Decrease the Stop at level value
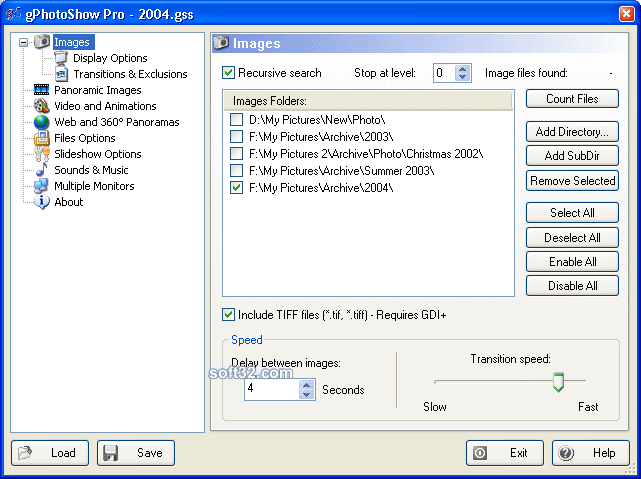Viewport: 641px width, 479px height. [x=462, y=77]
